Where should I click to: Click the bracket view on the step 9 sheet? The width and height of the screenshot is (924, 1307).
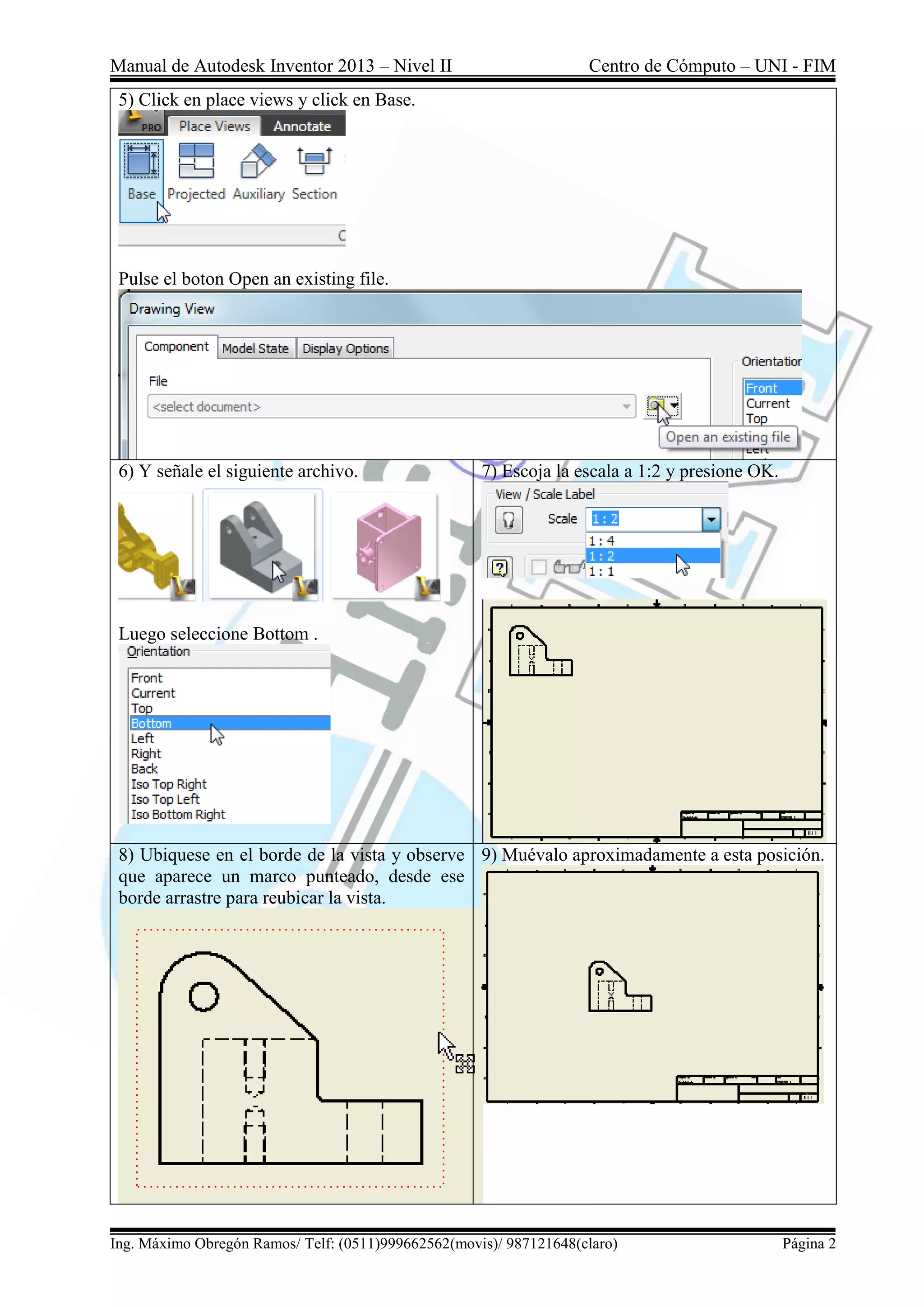pos(620,987)
